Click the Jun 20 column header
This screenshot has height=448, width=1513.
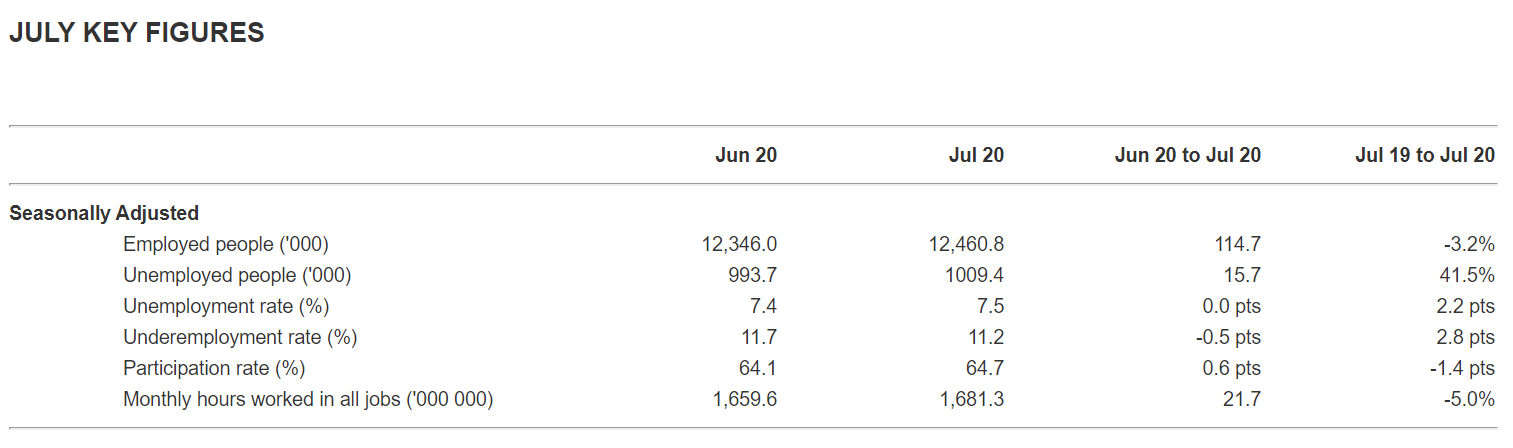(746, 155)
